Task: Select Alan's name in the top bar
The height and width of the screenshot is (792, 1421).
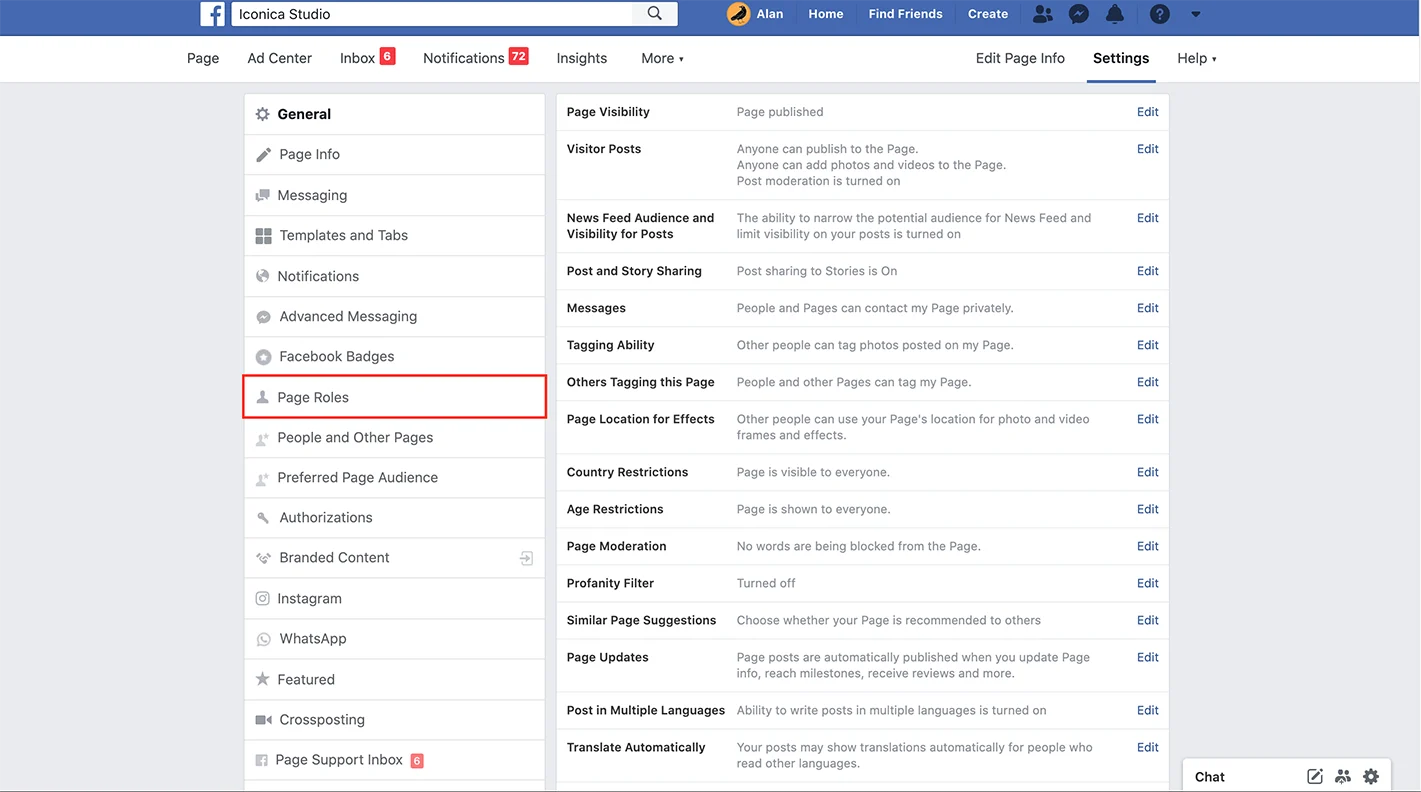Action: click(770, 14)
